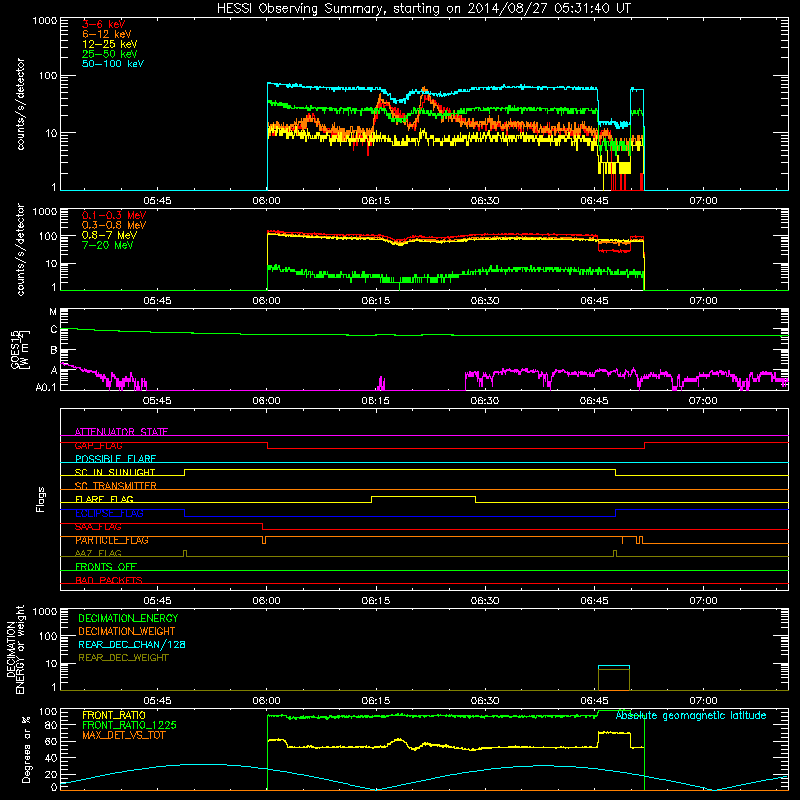
Task: Select the 25-50 keV legend label
Action: pos(110,54)
